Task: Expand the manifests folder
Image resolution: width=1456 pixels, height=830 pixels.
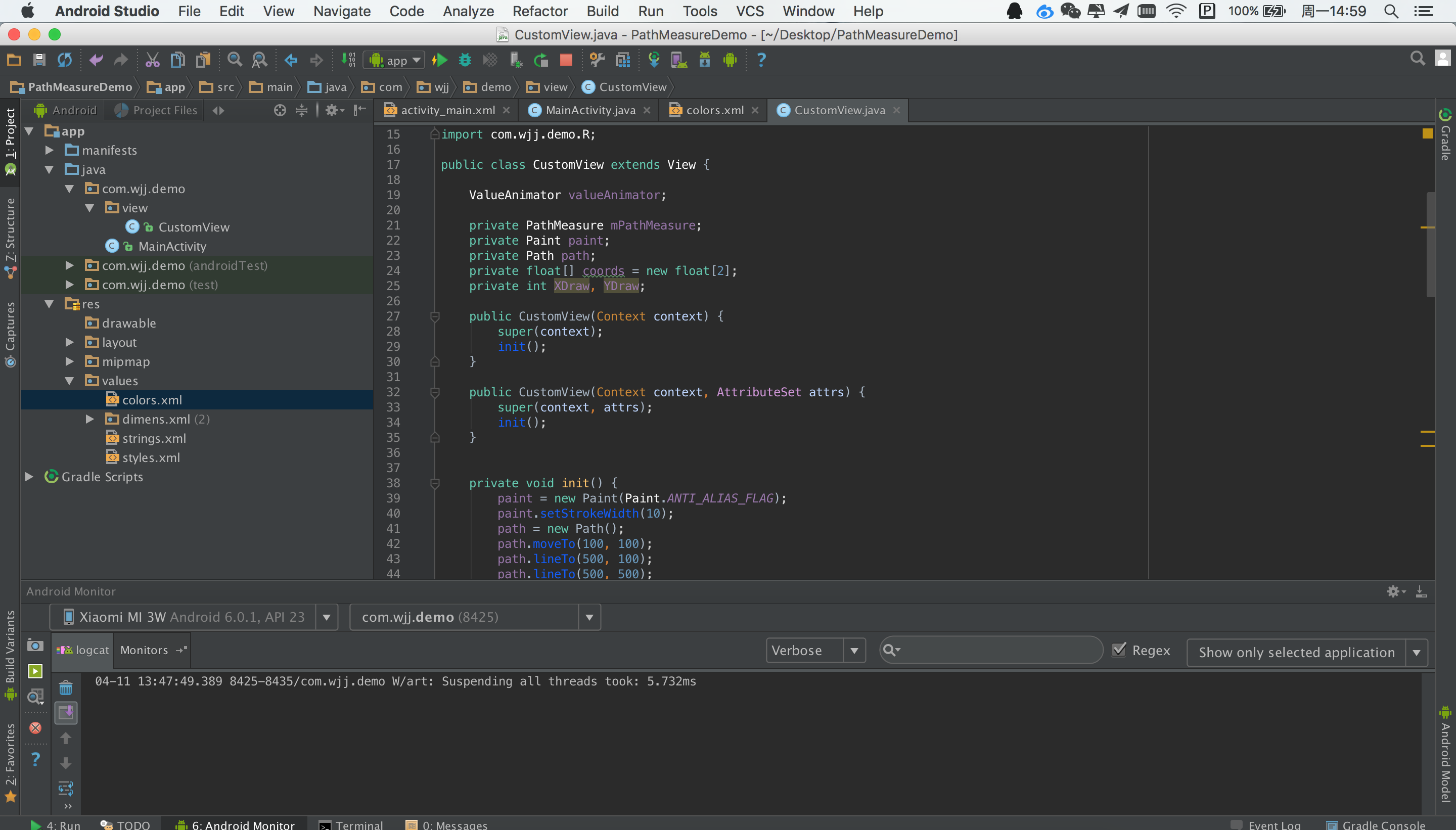Action: pos(50,151)
